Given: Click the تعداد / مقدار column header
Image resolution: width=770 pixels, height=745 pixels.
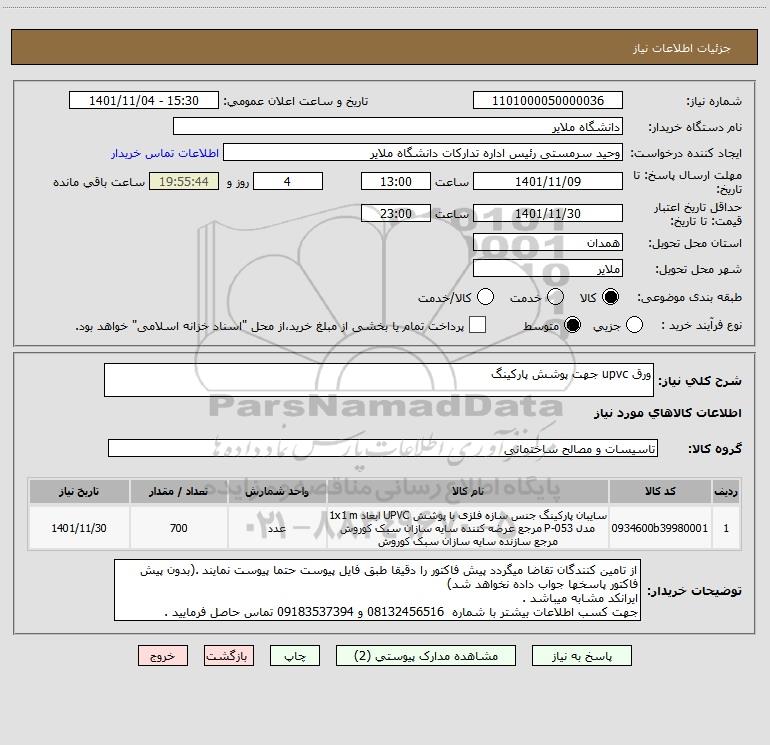Looking at the screenshot, I should coord(179,491).
